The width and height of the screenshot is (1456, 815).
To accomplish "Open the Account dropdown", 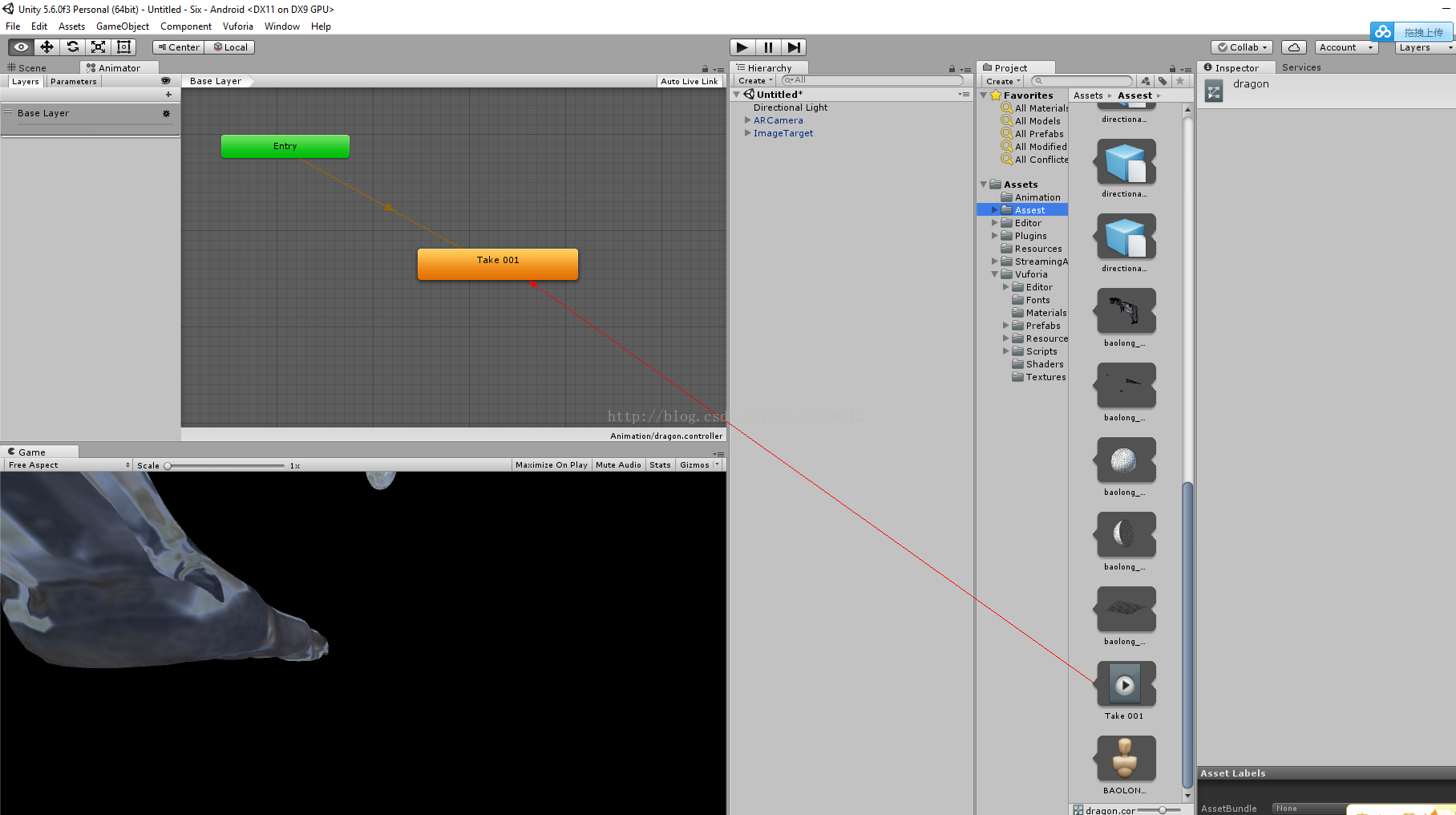I will (1346, 47).
